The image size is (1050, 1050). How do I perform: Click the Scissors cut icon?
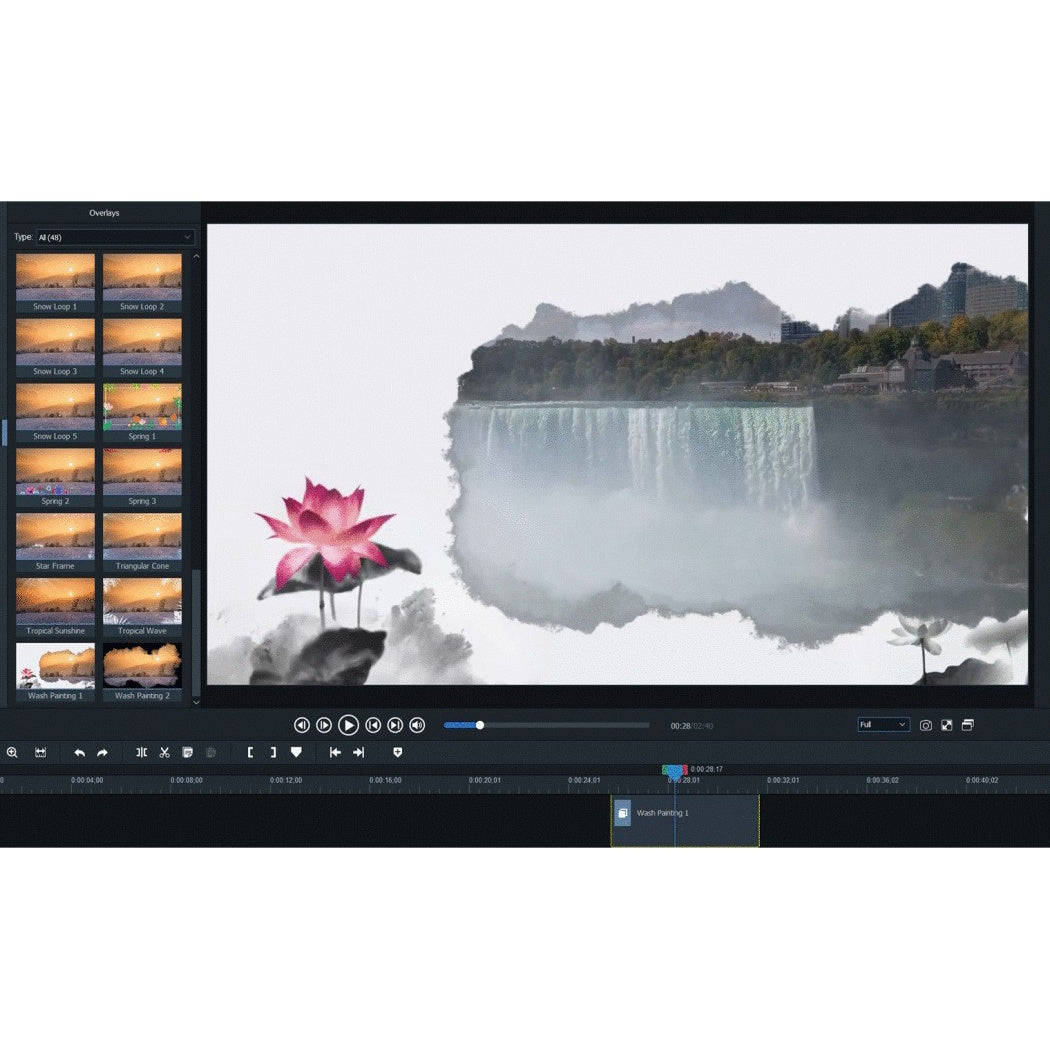164,752
